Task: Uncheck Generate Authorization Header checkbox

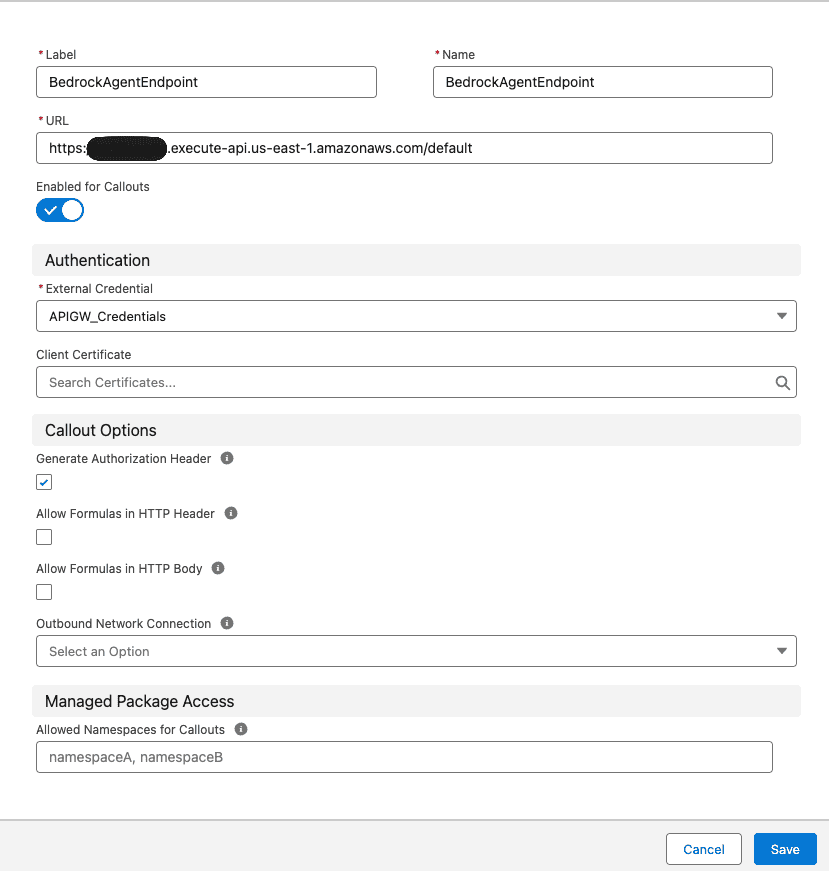Action: pos(44,482)
